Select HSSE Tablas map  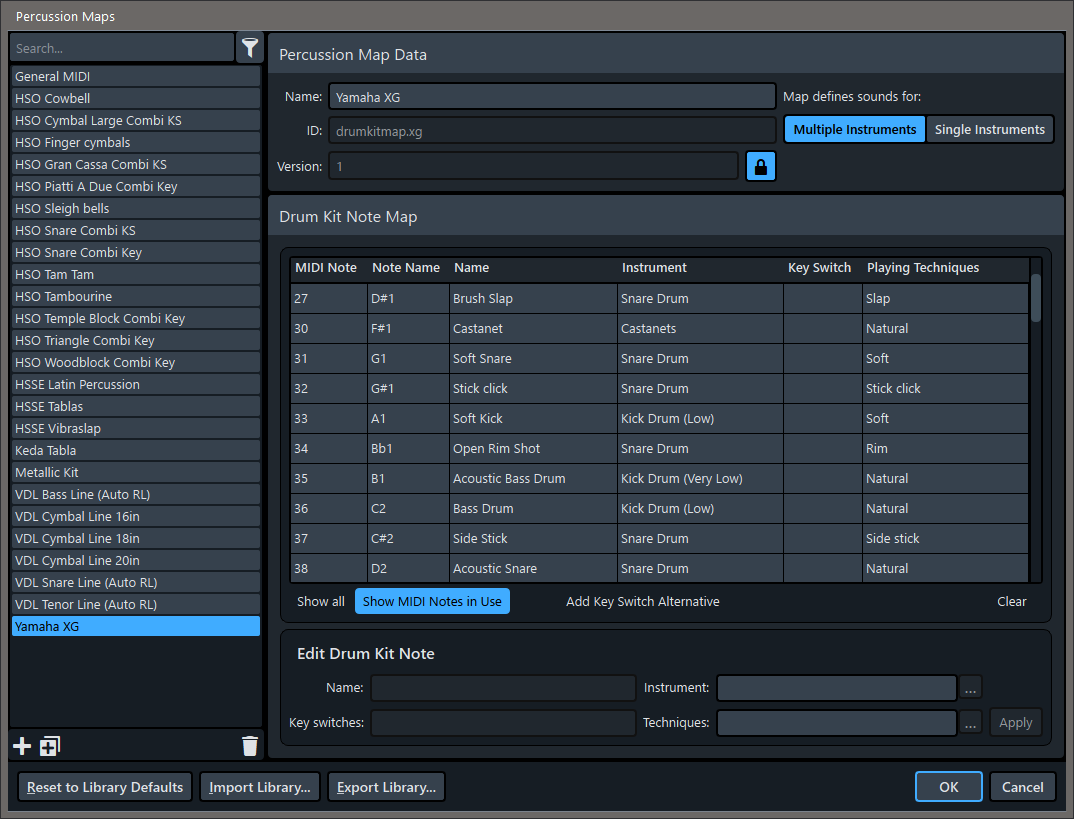click(136, 406)
